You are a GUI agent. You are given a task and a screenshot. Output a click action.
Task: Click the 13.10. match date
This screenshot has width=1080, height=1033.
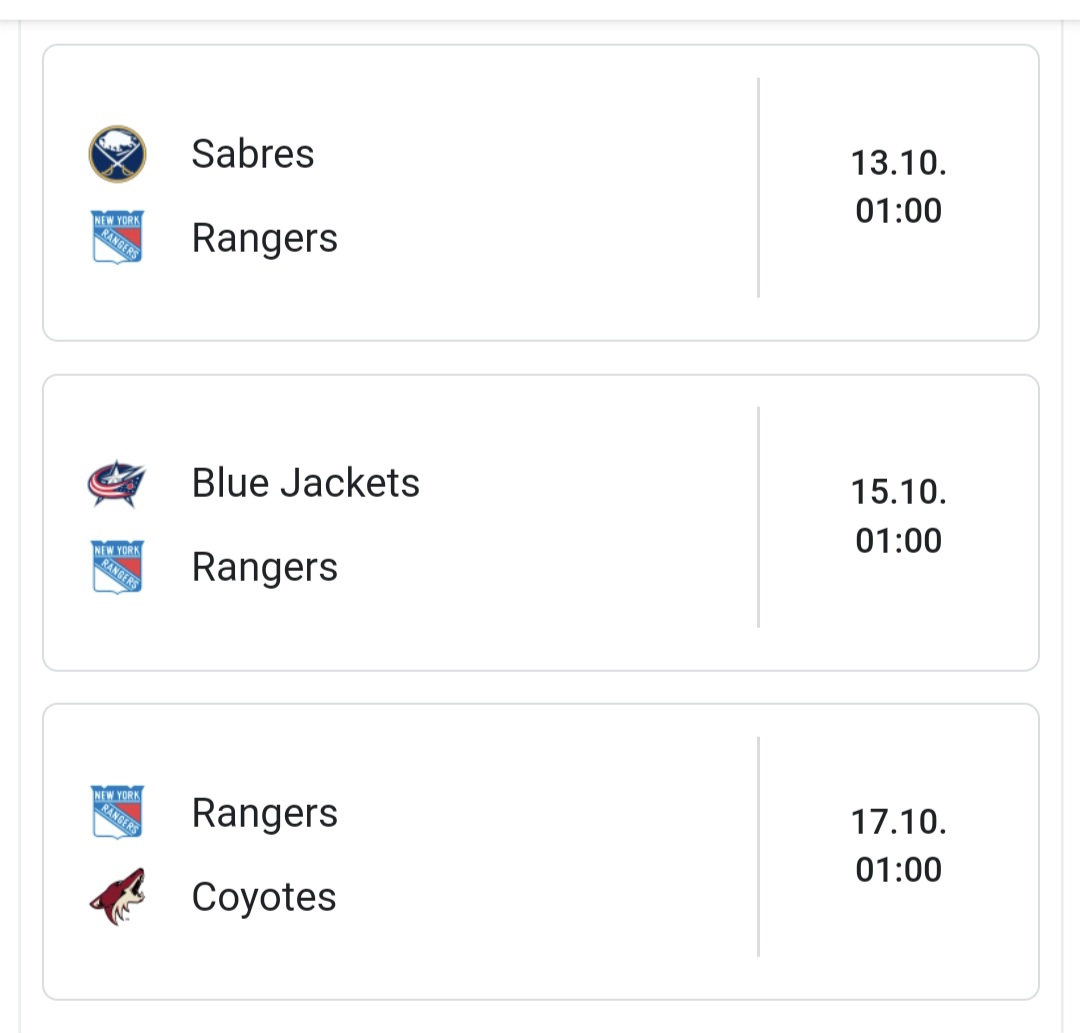pos(898,163)
